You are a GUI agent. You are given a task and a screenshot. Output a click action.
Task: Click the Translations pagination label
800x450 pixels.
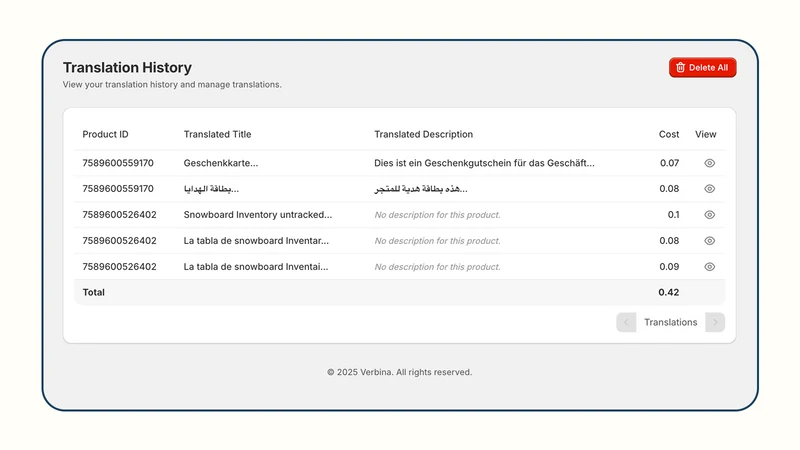pos(670,322)
